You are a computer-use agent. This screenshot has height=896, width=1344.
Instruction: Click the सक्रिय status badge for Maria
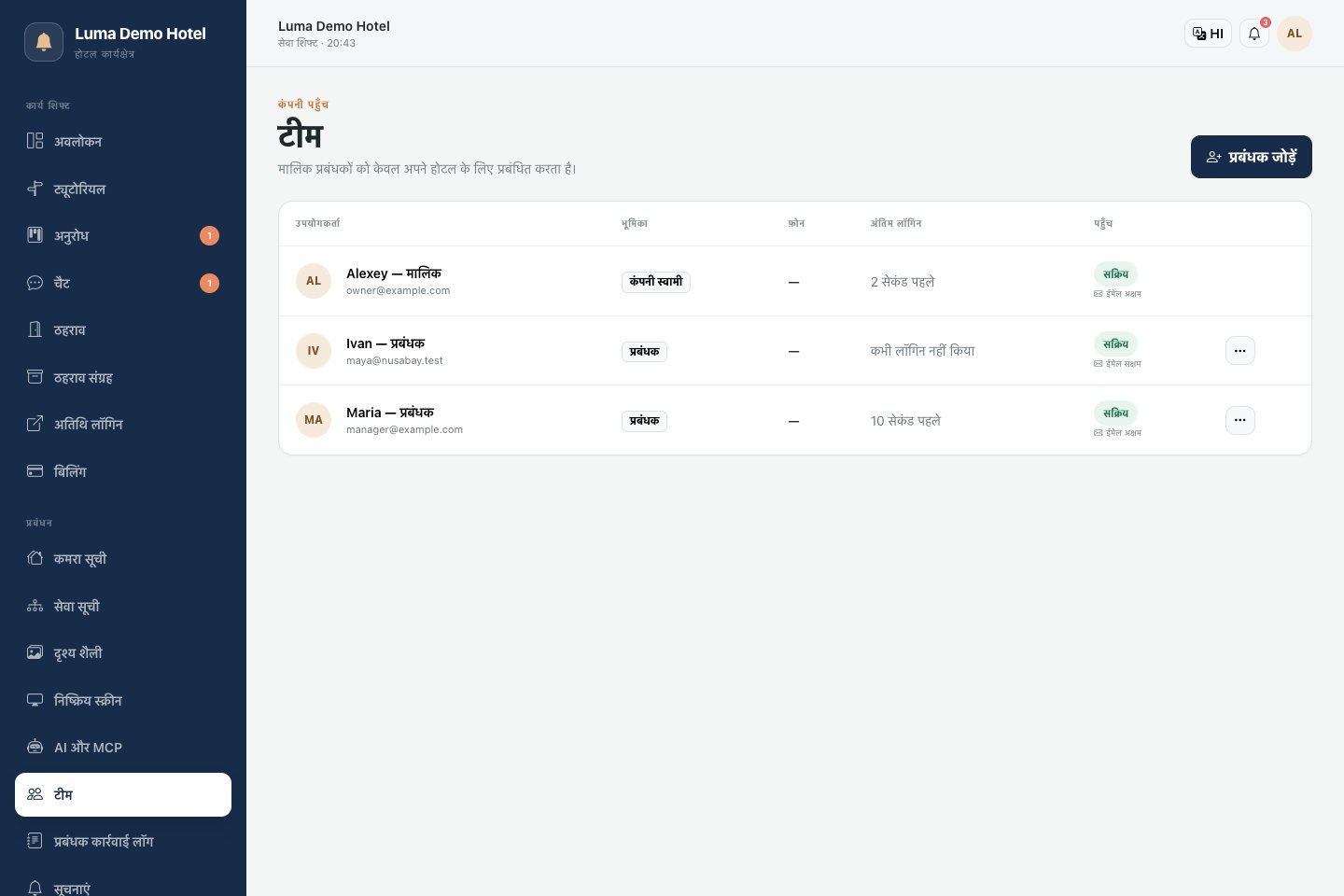[x=1115, y=413]
